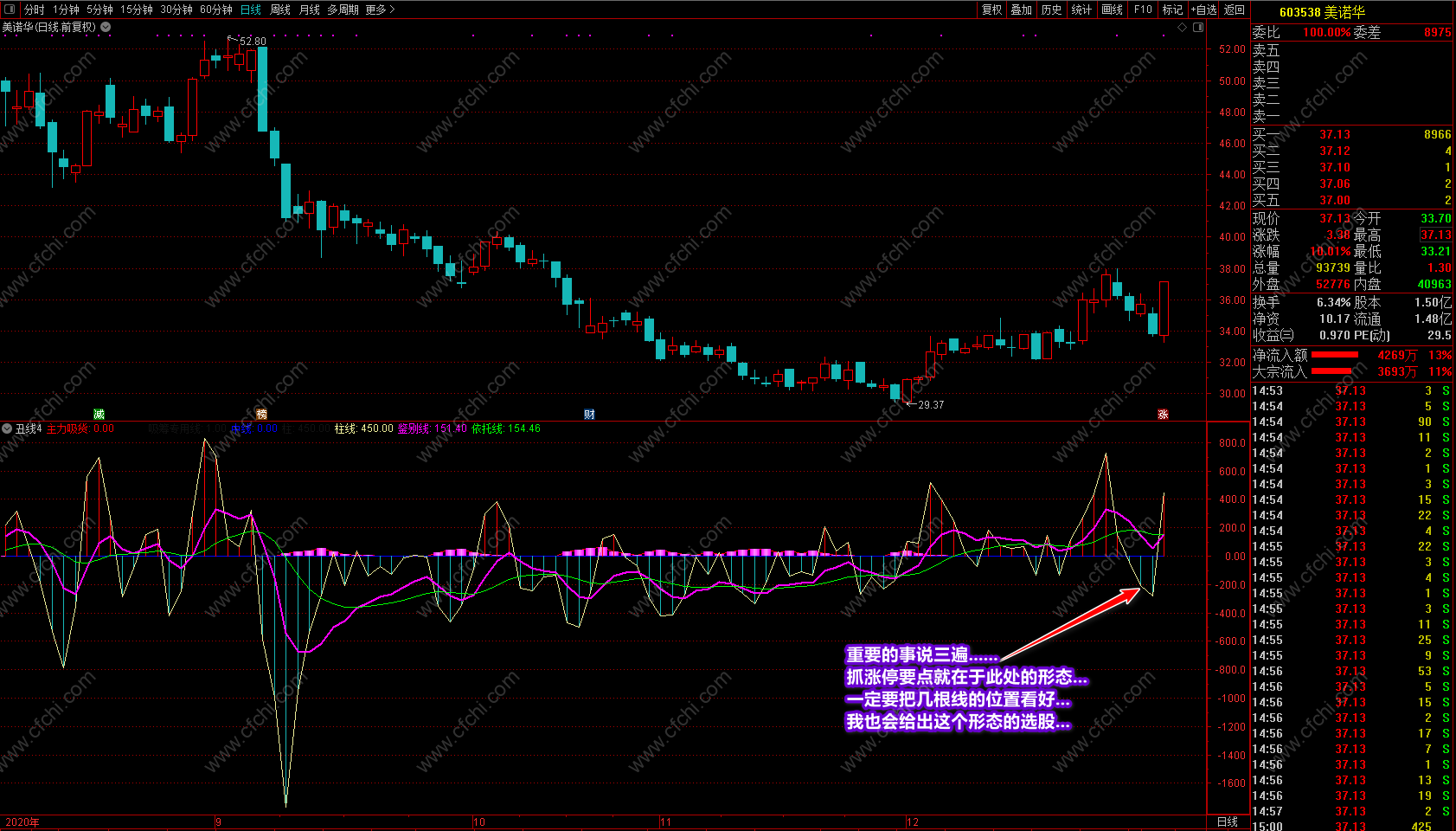Open F10 company info
The height and width of the screenshot is (831, 1456).
pos(1143,10)
